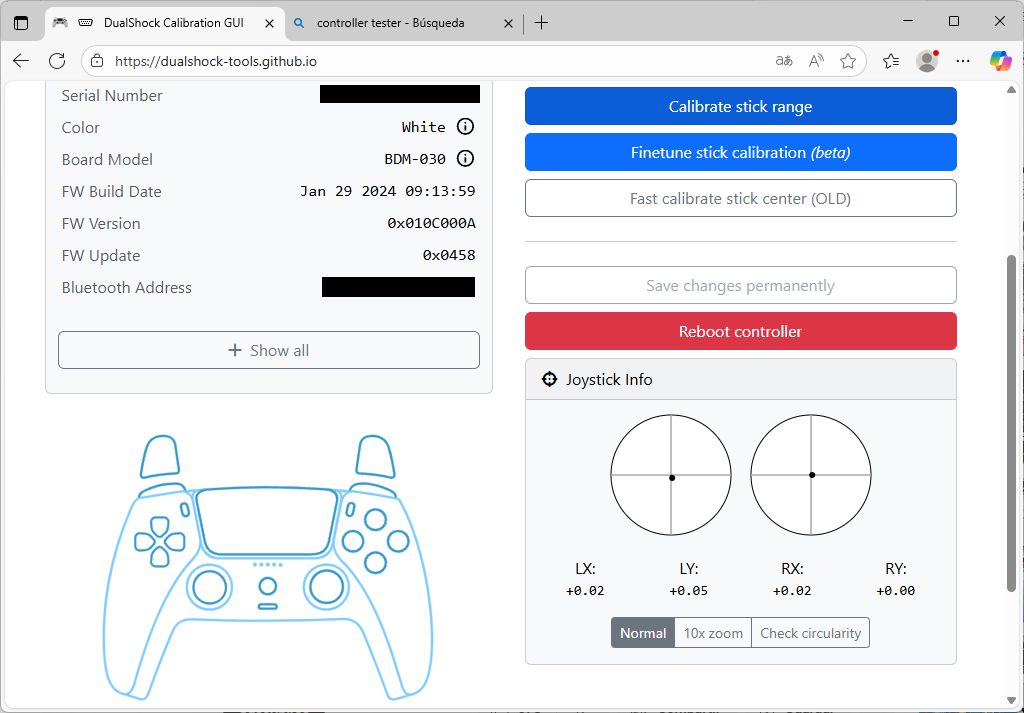
Task: Open the Favorites list icon
Action: click(891, 61)
